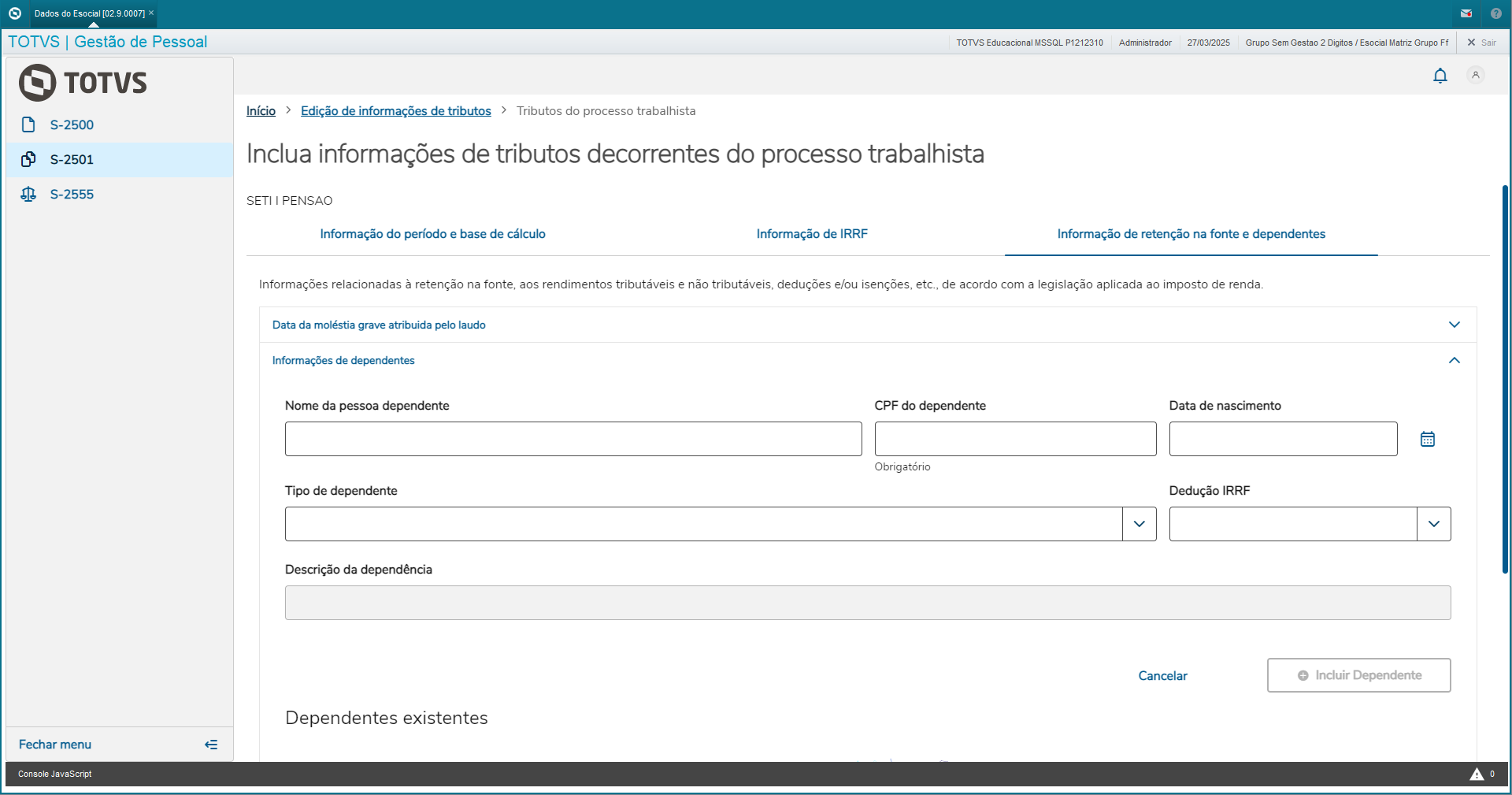Select S-2501 in the sidebar
This screenshot has height=795, width=1512.
click(x=72, y=160)
